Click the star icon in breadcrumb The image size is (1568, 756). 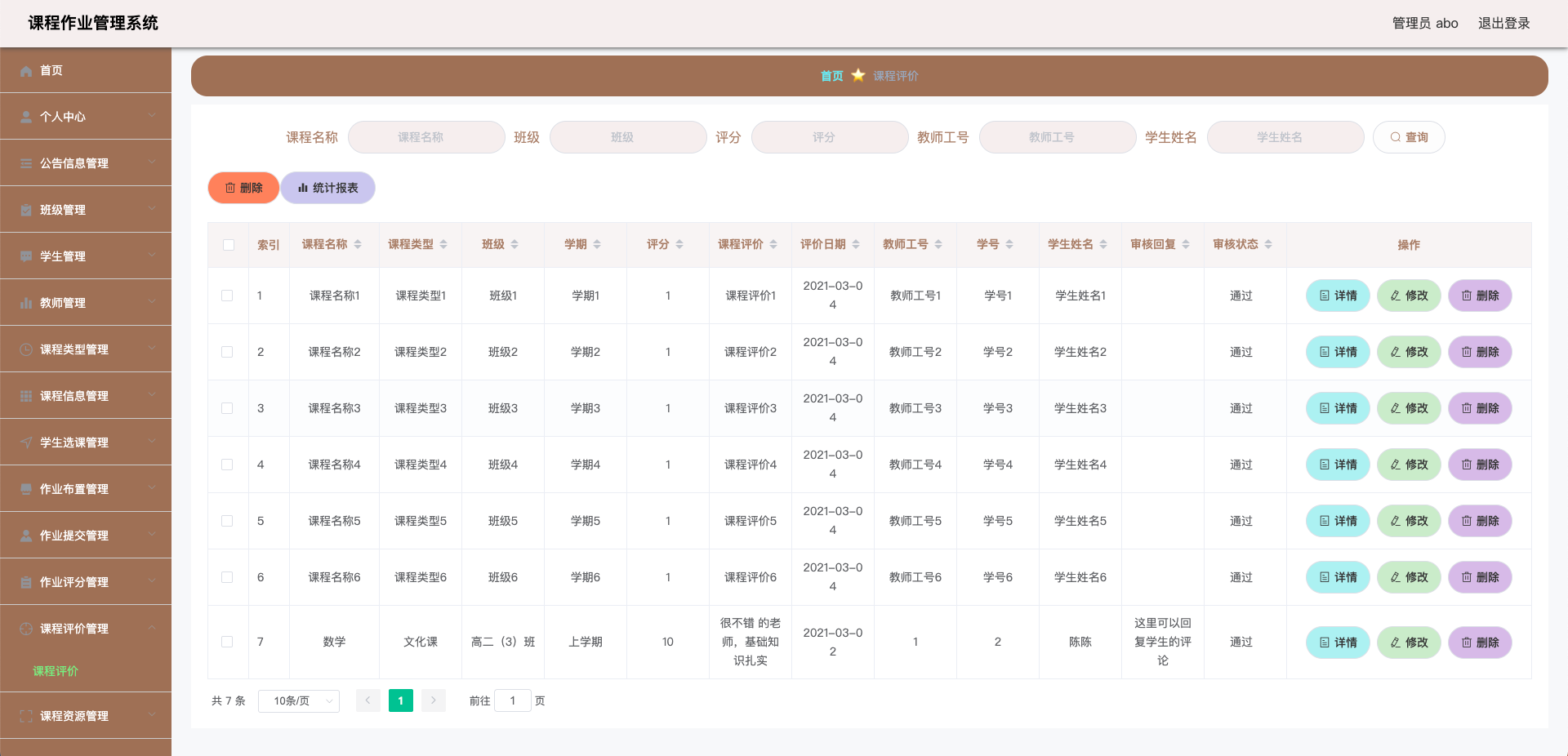pyautogui.click(x=858, y=75)
